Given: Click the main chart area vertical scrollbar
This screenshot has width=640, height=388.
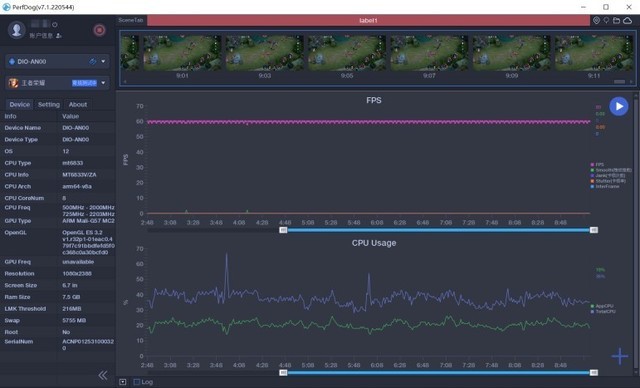Looking at the screenshot, I should click(x=636, y=233).
